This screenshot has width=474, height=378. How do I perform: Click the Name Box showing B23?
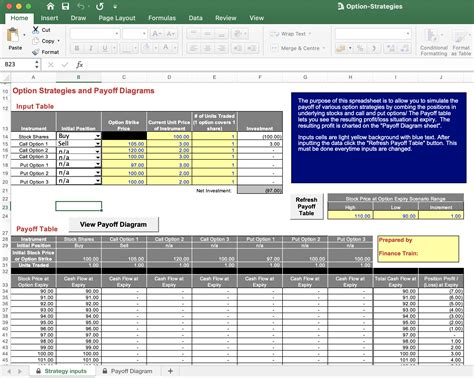[17, 64]
